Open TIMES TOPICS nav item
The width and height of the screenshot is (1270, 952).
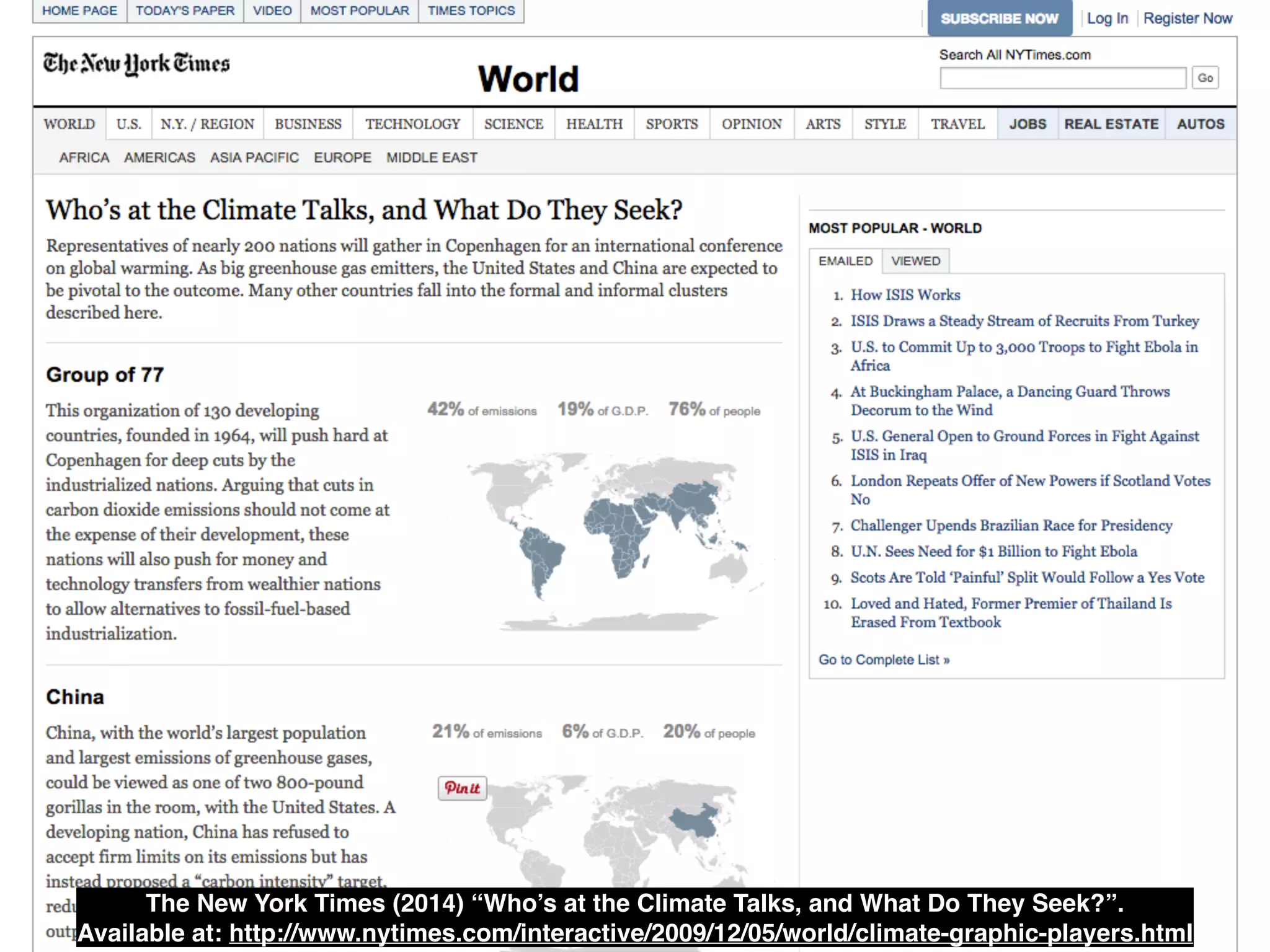click(471, 11)
